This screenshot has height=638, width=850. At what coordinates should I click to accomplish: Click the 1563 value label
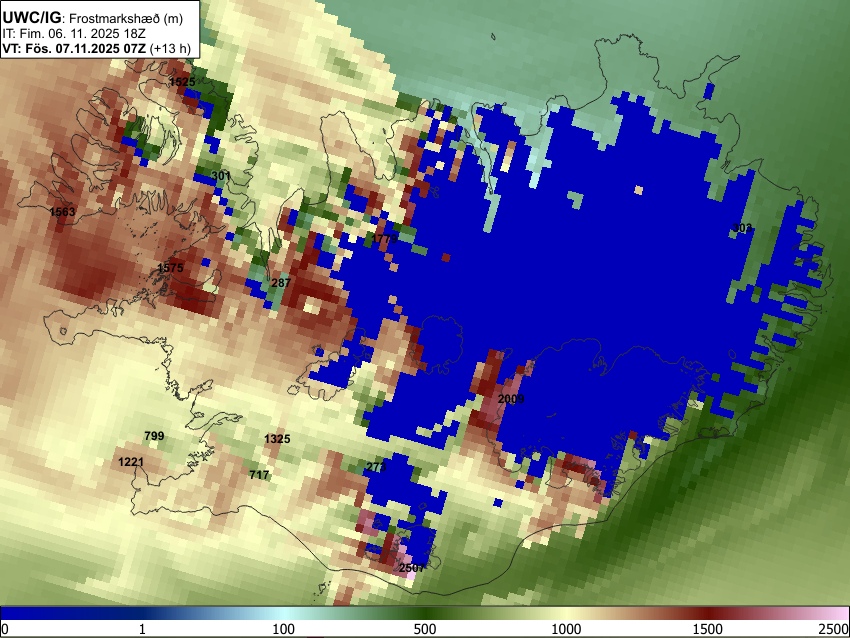tap(62, 211)
